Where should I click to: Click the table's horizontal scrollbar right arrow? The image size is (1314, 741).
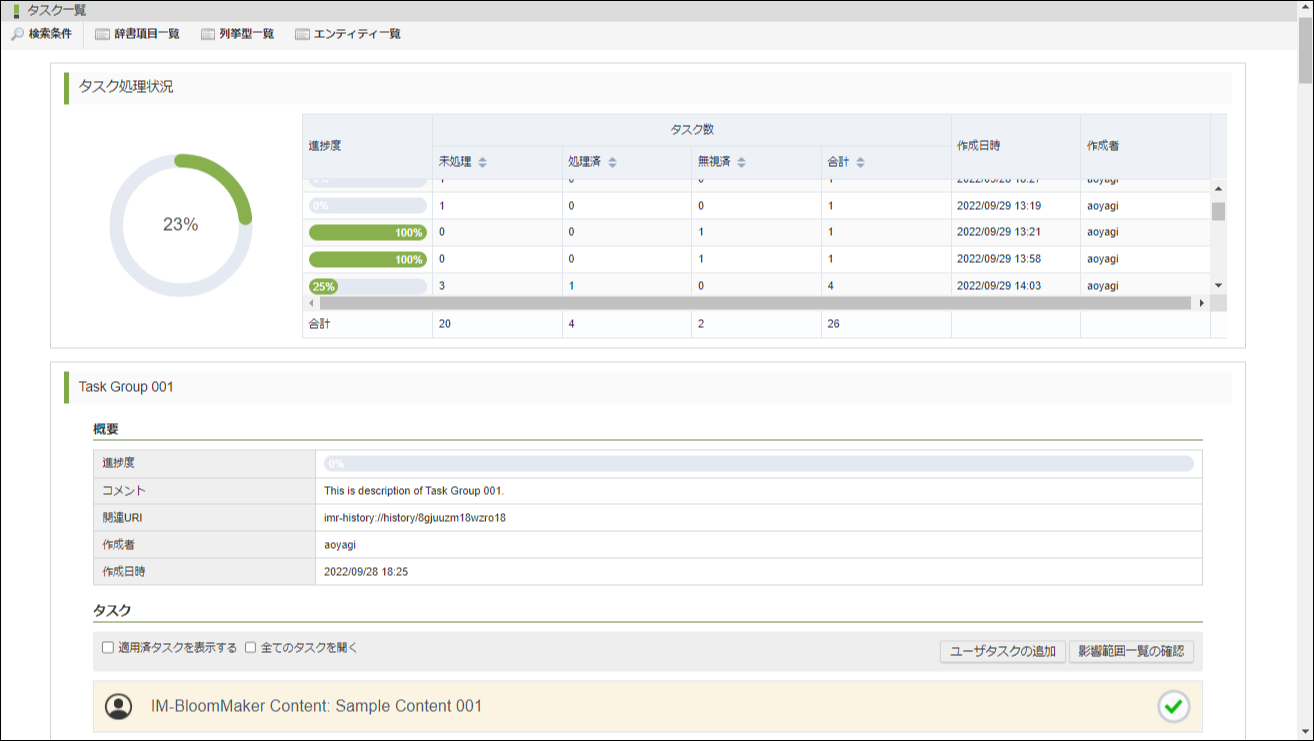[1201, 303]
